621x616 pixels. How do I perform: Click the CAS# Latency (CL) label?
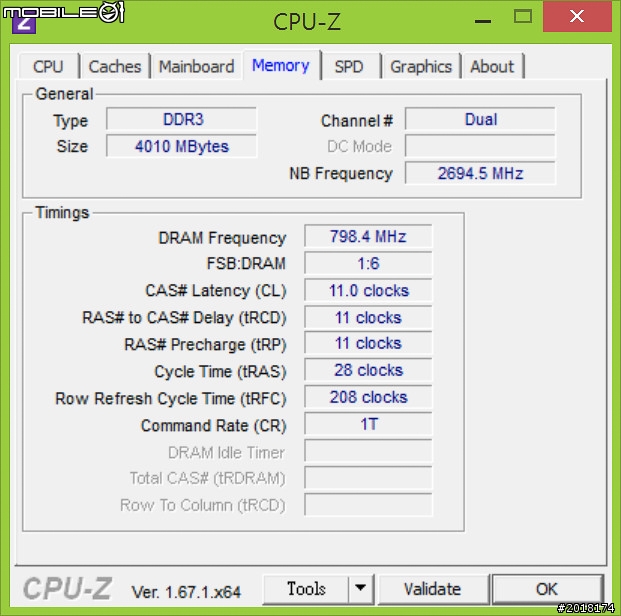click(x=216, y=291)
